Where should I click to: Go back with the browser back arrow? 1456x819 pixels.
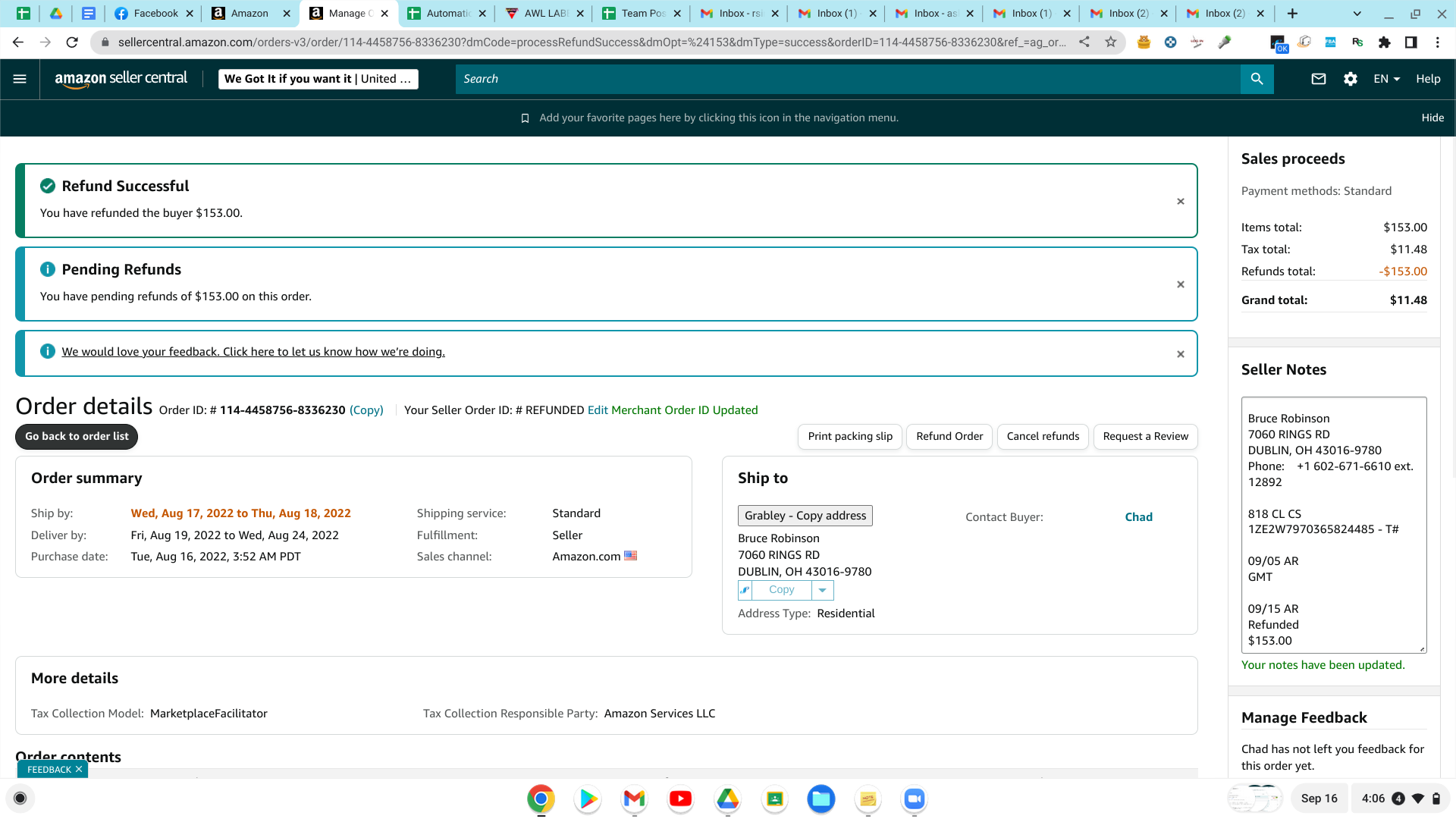coord(18,42)
